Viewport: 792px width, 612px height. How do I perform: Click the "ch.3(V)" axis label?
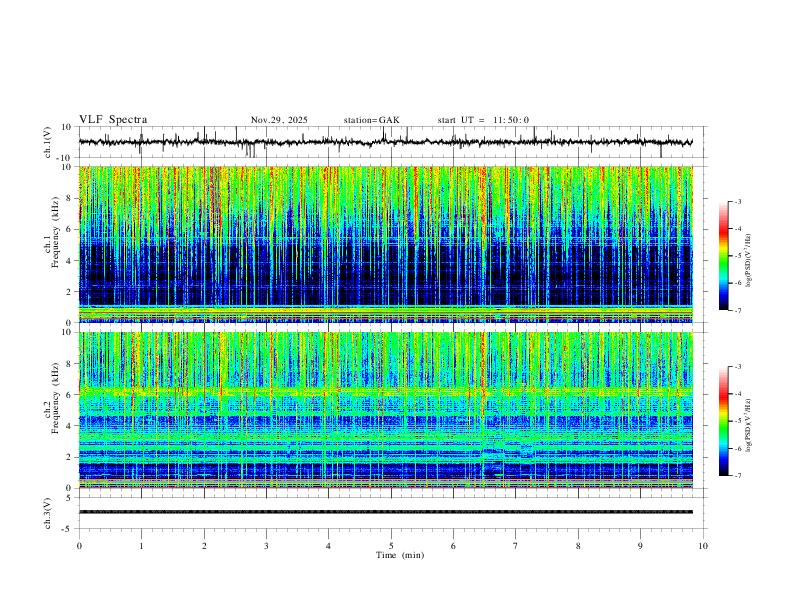[x=48, y=513]
